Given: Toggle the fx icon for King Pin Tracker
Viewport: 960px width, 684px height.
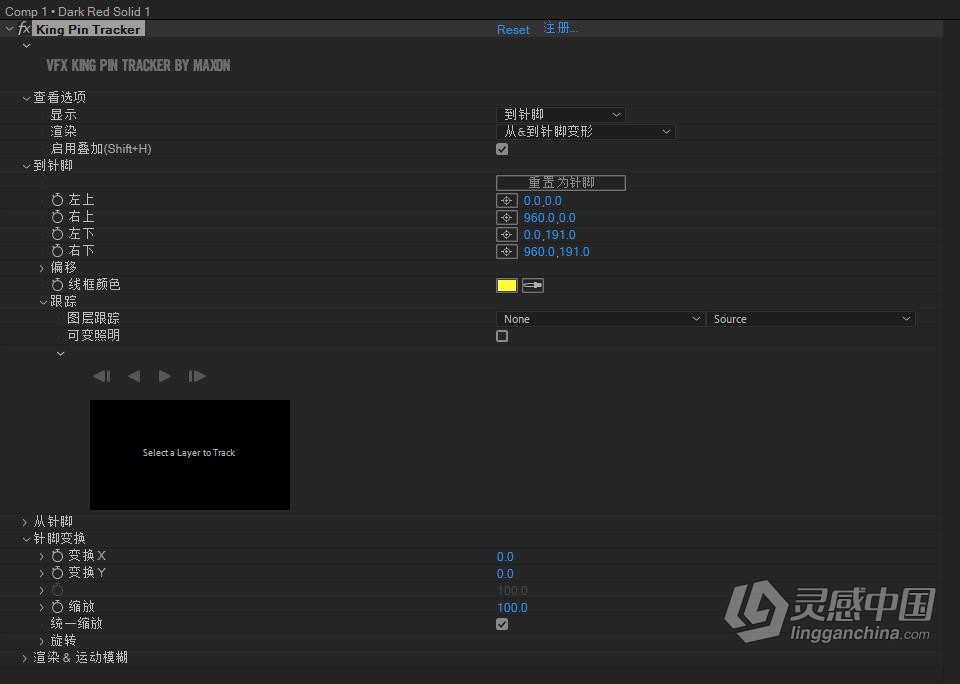Looking at the screenshot, I should click(x=24, y=29).
